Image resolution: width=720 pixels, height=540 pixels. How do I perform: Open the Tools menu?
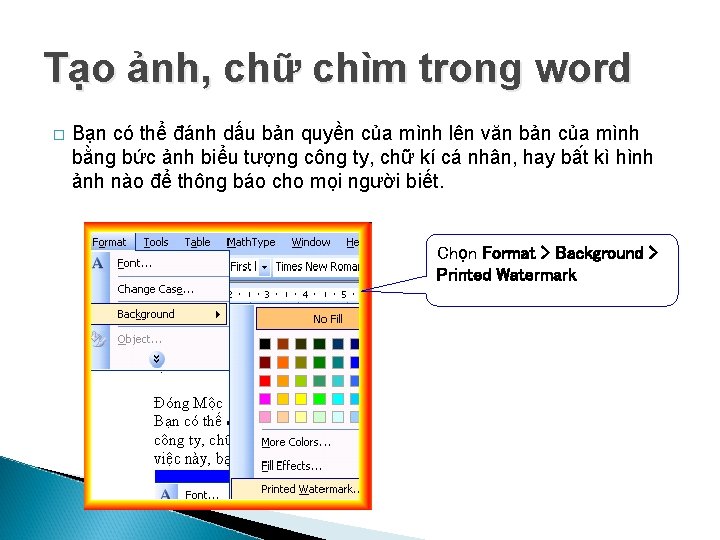pos(156,242)
